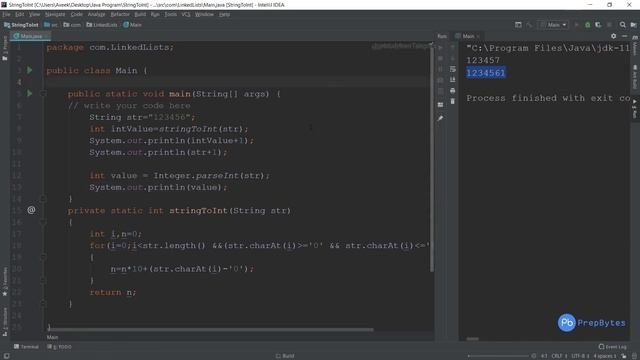The height and width of the screenshot is (360, 640).
Task: Click the progress bar in status bar
Action: 498,356
